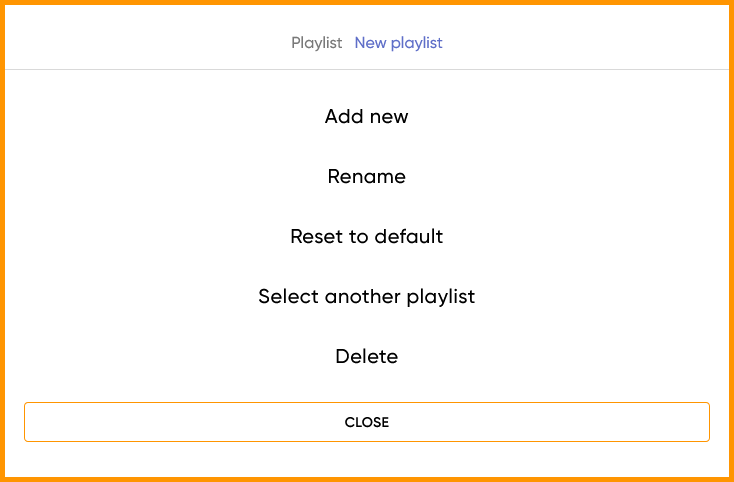Image resolution: width=734 pixels, height=482 pixels.
Task: Click the gray Playlist label
Action: point(316,43)
